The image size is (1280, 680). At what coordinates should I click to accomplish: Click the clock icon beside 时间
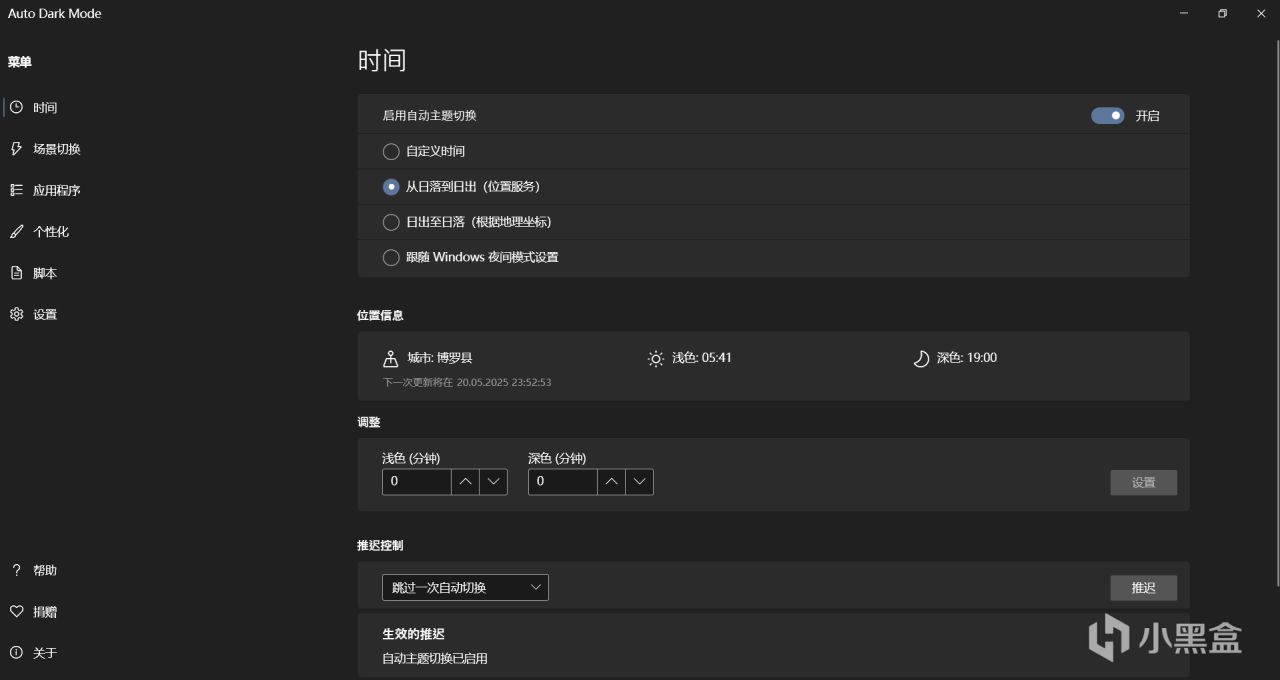pyautogui.click(x=16, y=107)
